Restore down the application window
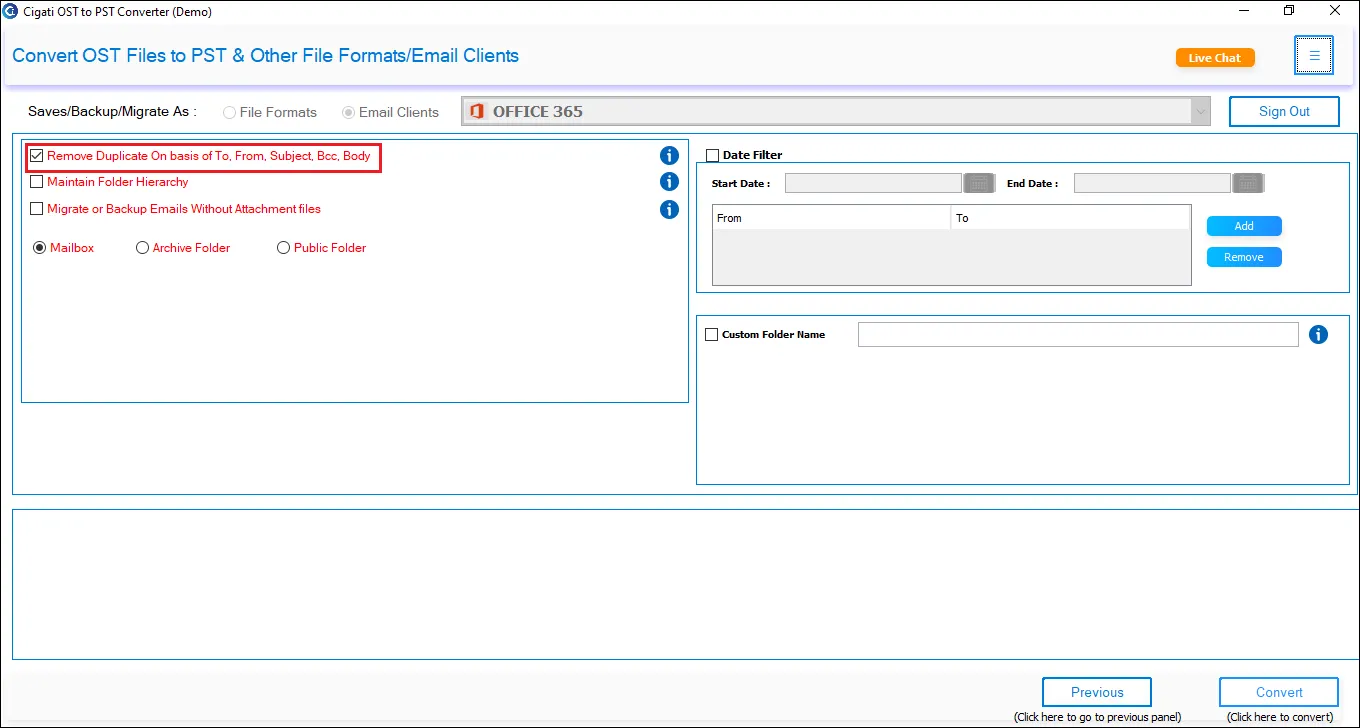1360x728 pixels. coord(1289,11)
